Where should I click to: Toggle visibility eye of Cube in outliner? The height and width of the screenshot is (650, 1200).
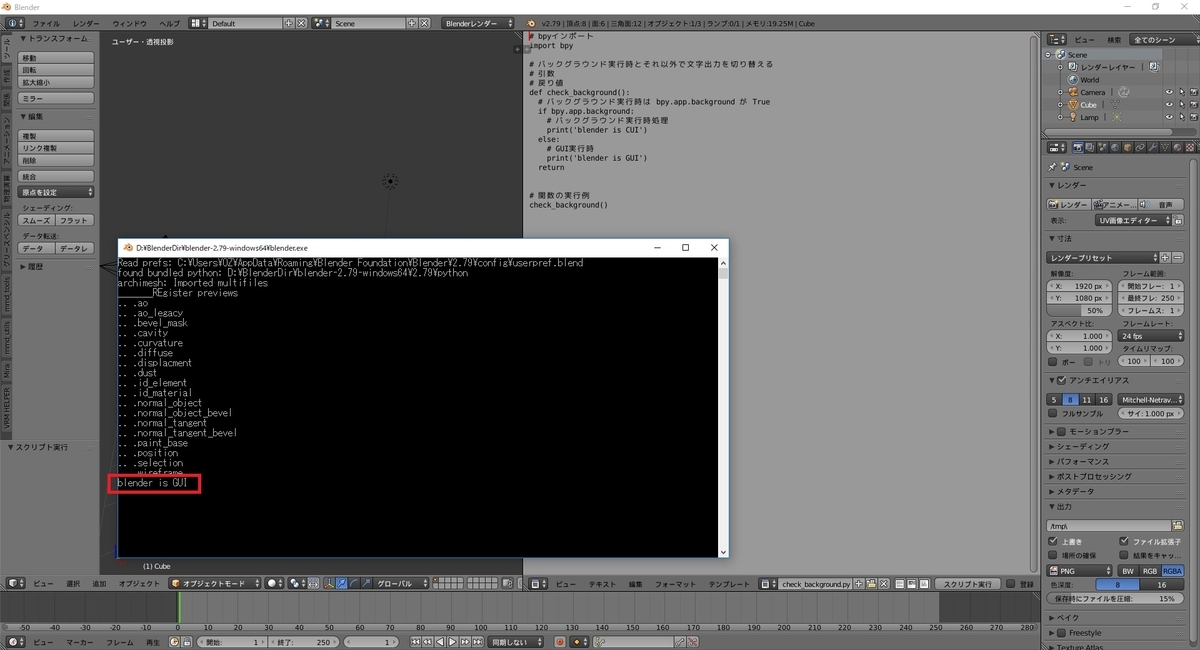(x=1169, y=104)
